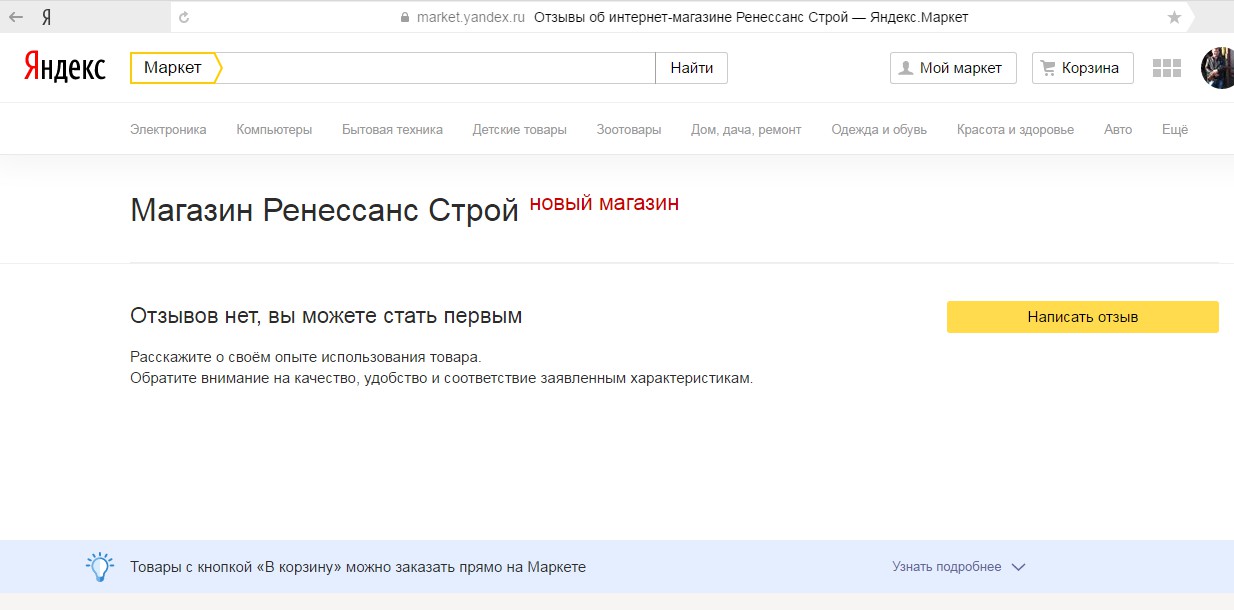The image size is (1234, 610).
Task: Open Красота и здоровье category
Action: click(x=1015, y=129)
